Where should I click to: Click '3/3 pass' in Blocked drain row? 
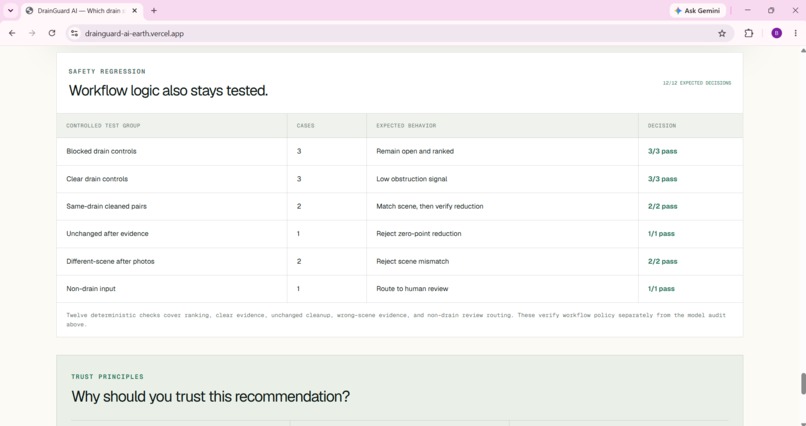663,152
